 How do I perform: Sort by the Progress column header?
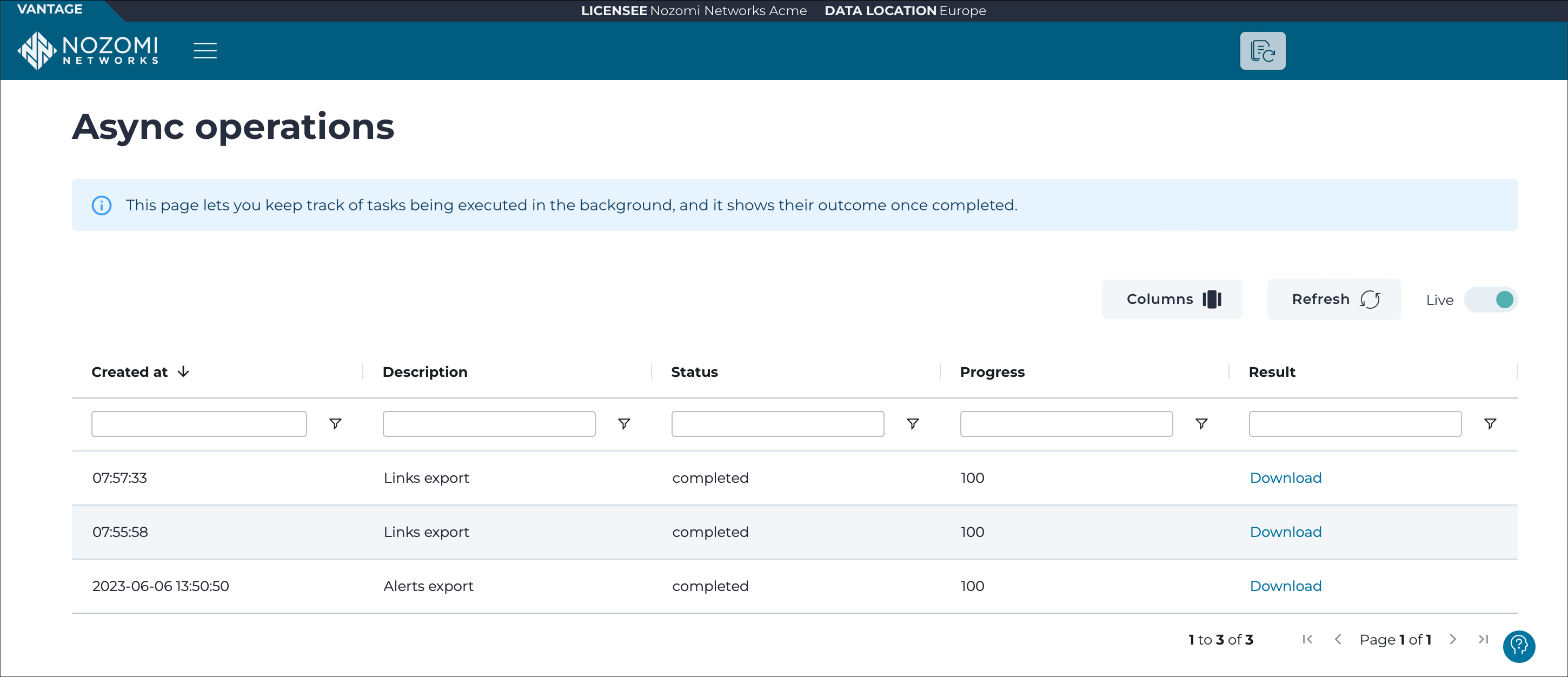(x=992, y=371)
